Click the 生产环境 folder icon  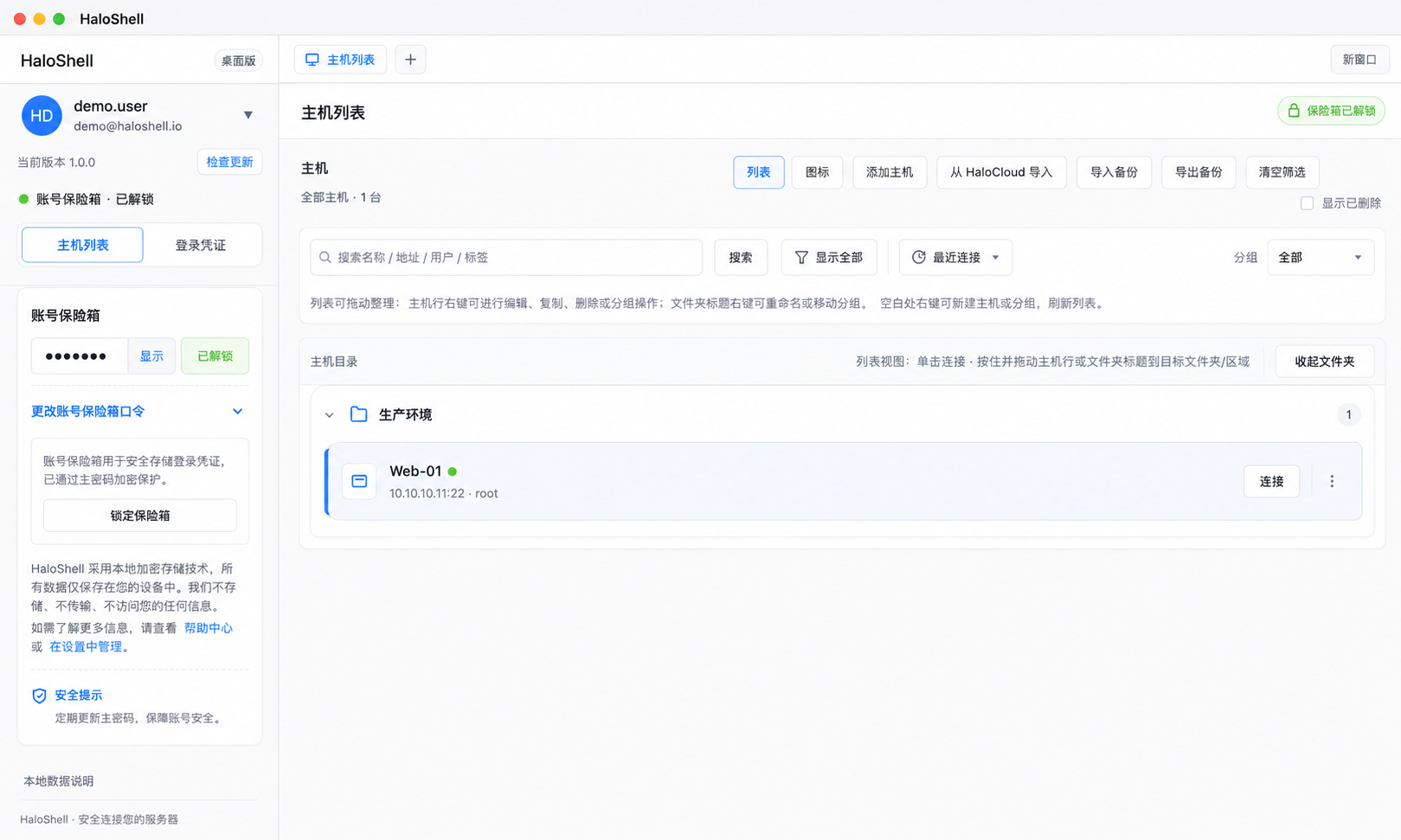point(359,414)
